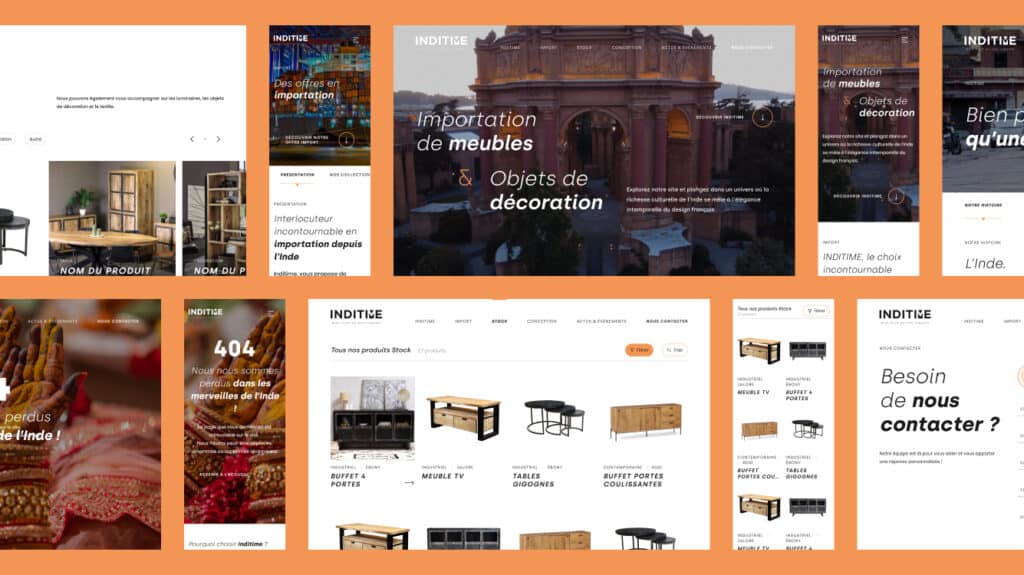Click '404' heading in mobile 404 mockup

[235, 348]
